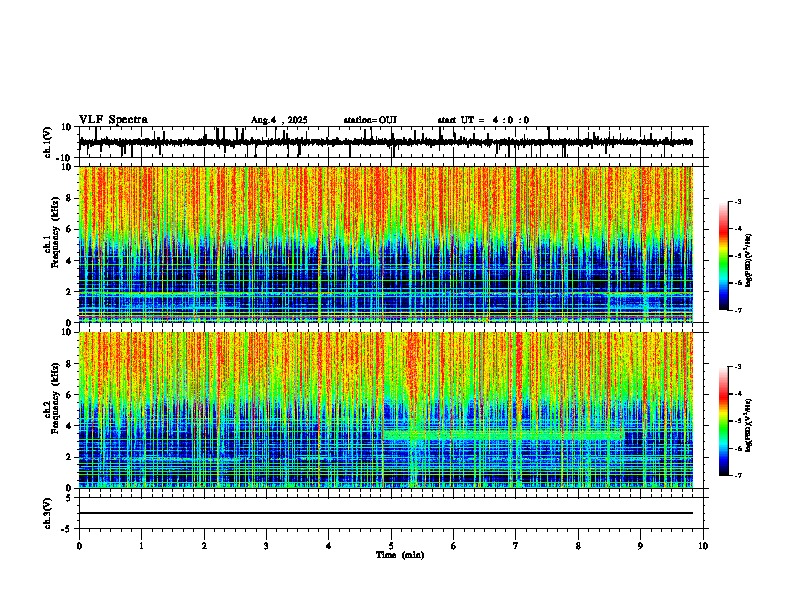Click the "-3" label on ch.2 color bar
The height and width of the screenshot is (612, 792).
[x=737, y=367]
